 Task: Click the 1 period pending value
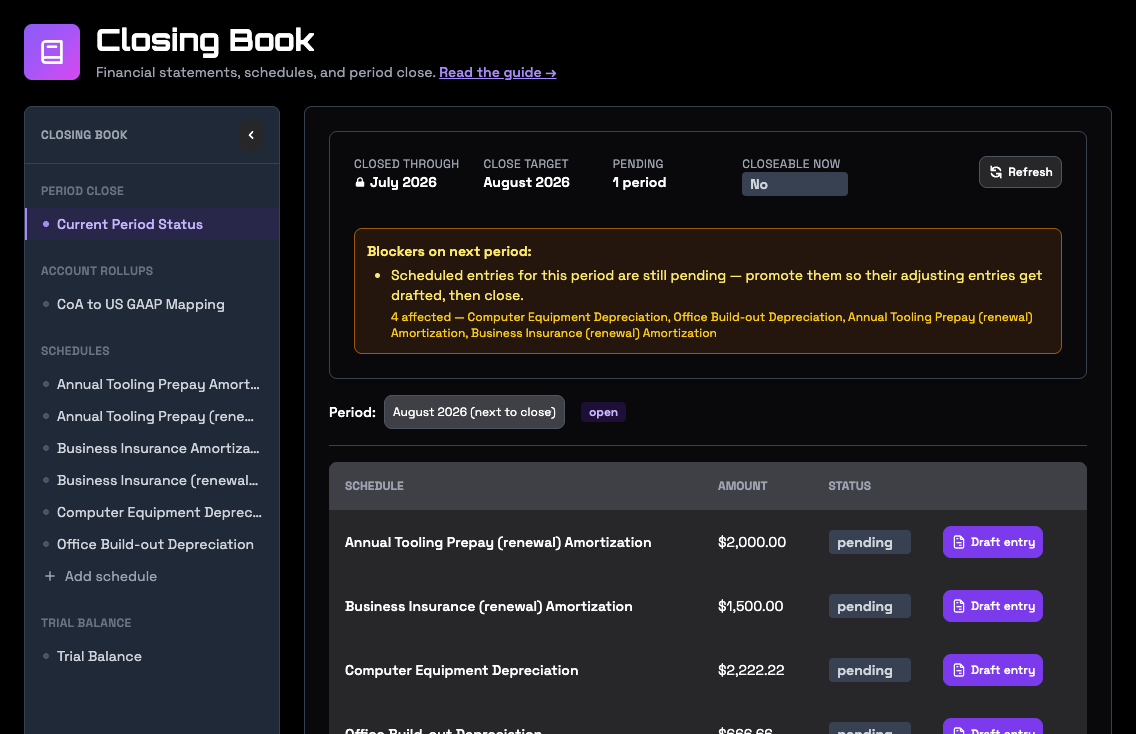(639, 183)
